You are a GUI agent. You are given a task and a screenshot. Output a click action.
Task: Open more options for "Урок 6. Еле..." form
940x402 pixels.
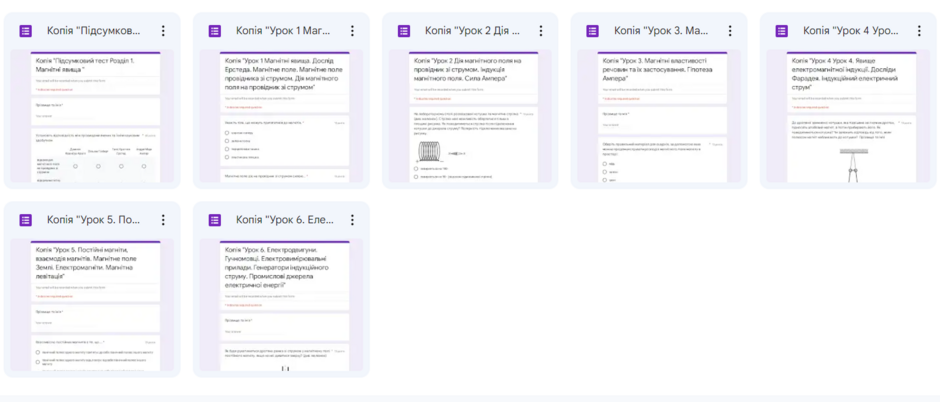pyautogui.click(x=352, y=220)
